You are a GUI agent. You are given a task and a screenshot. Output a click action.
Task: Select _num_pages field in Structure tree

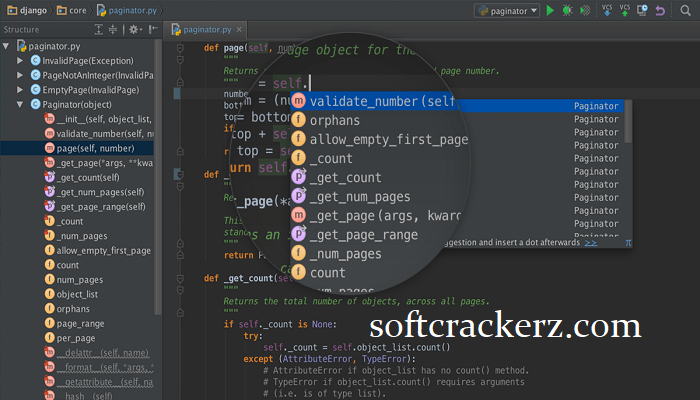coord(76,236)
